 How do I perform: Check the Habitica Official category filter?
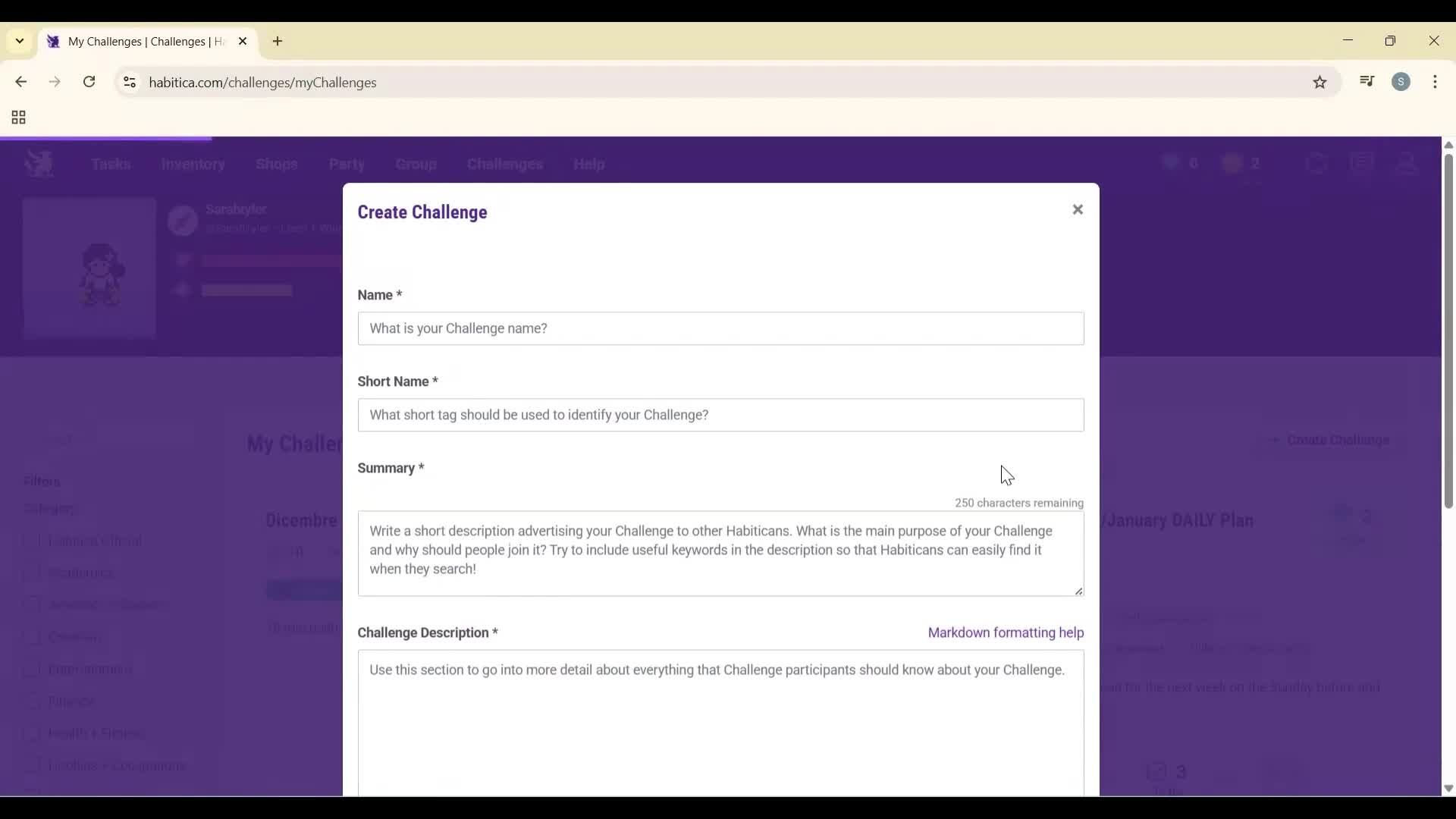point(32,541)
